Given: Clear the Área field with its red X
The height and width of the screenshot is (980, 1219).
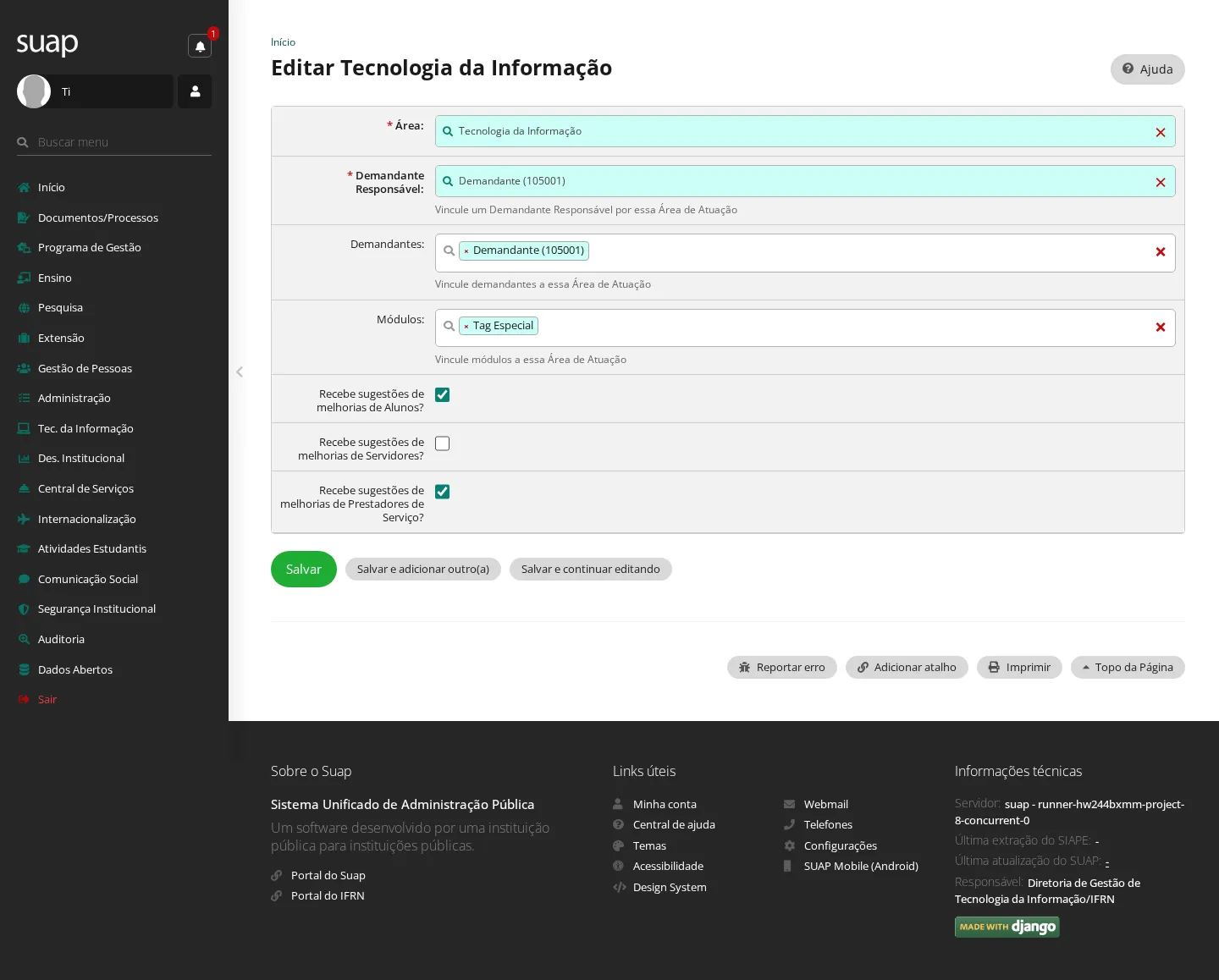Looking at the screenshot, I should [1161, 132].
